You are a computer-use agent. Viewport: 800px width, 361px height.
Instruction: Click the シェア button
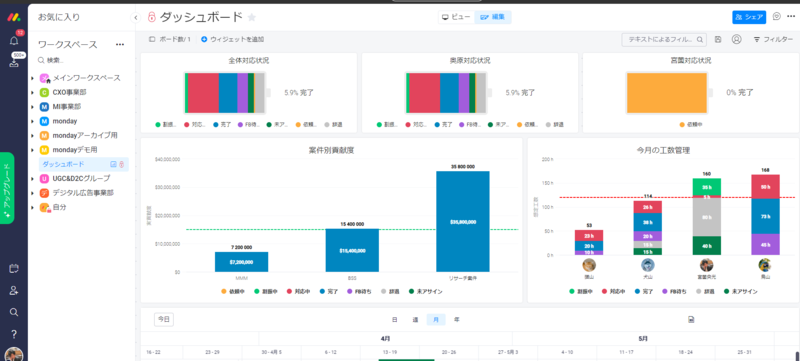click(x=749, y=17)
